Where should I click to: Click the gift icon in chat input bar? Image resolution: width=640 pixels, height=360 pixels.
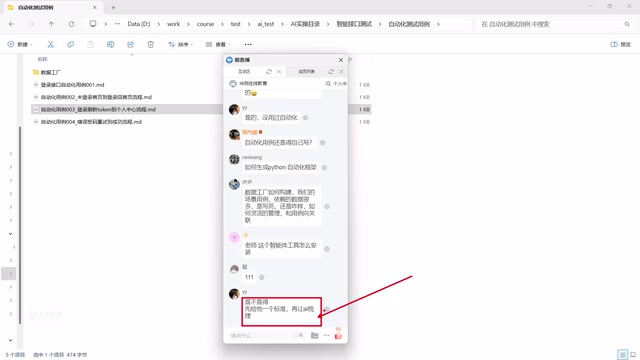click(338, 335)
